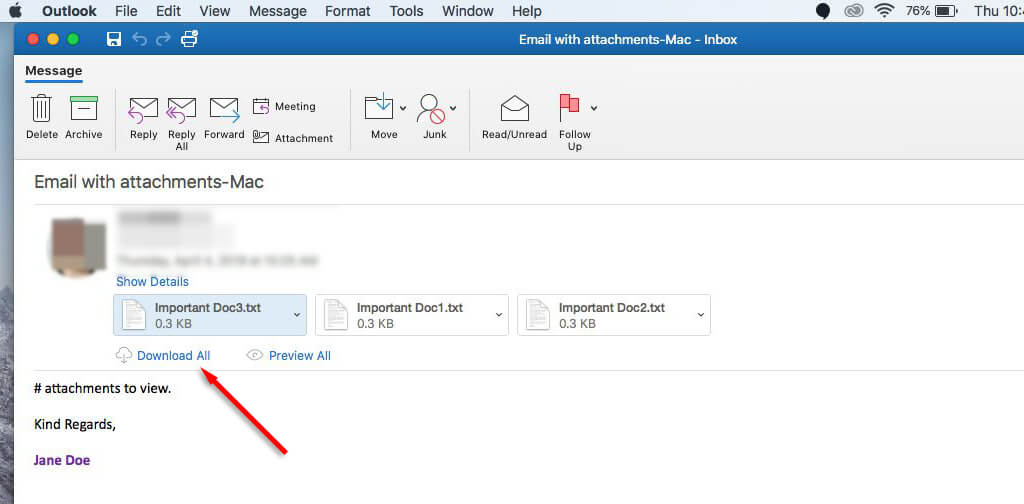Click the Delete trash icon
Screen dimensions: 1024x504
[x=41, y=108]
